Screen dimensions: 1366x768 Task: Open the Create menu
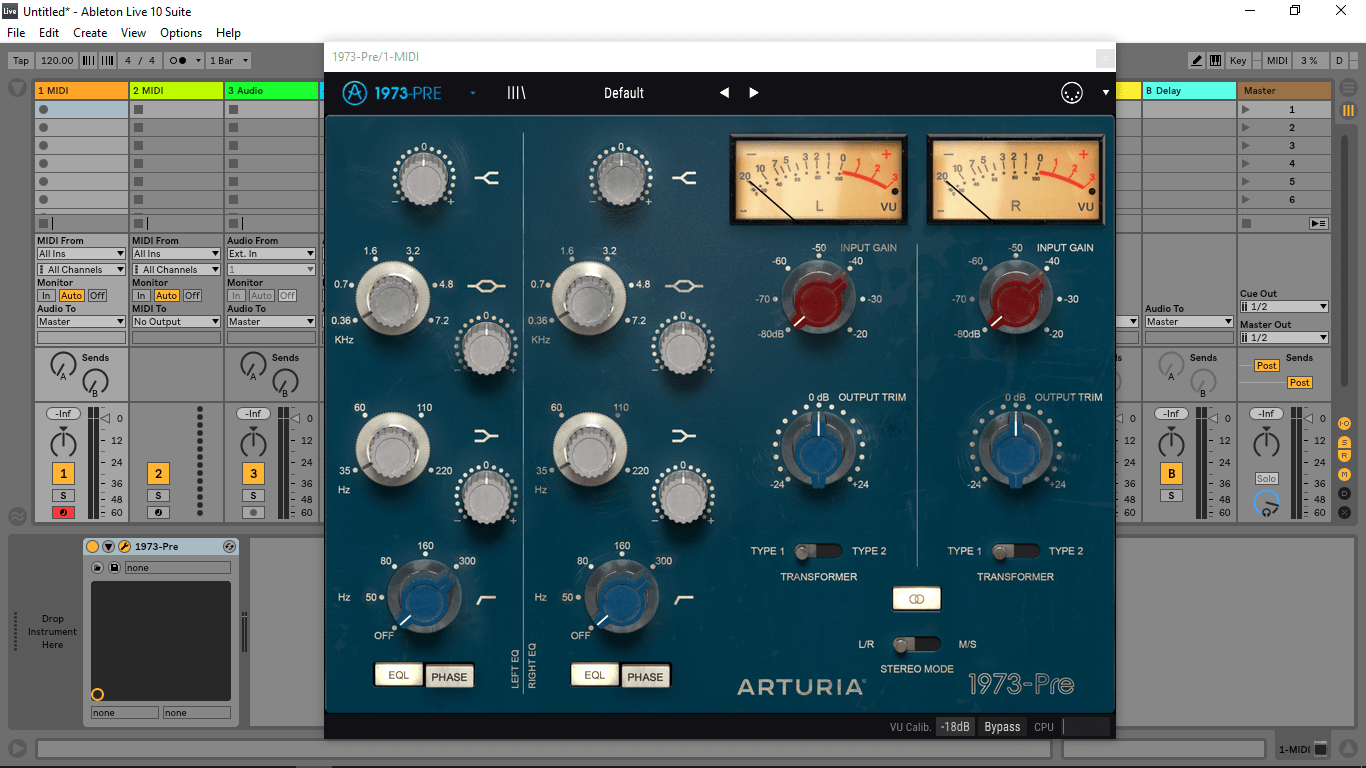(90, 33)
